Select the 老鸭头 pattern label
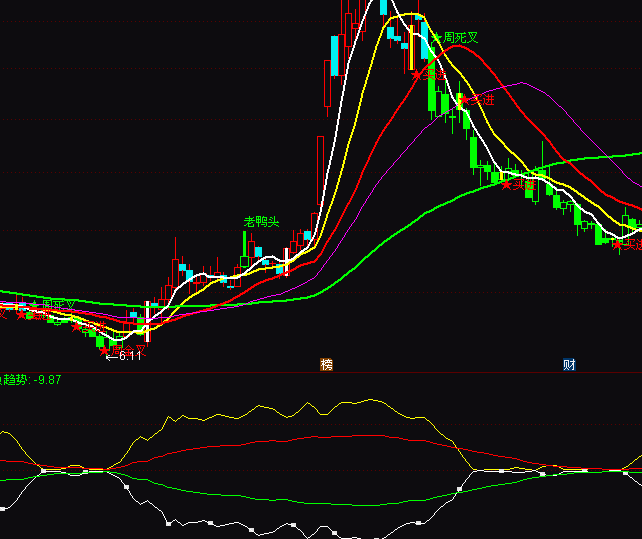This screenshot has height=539, width=642. point(261,221)
